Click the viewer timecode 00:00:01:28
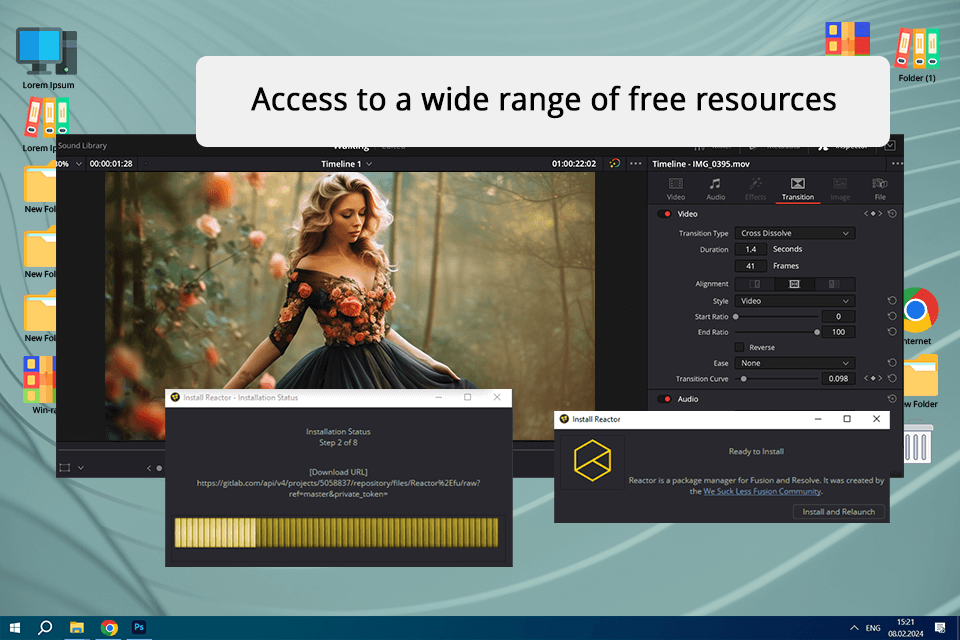Viewport: 960px width, 640px height. [111, 164]
